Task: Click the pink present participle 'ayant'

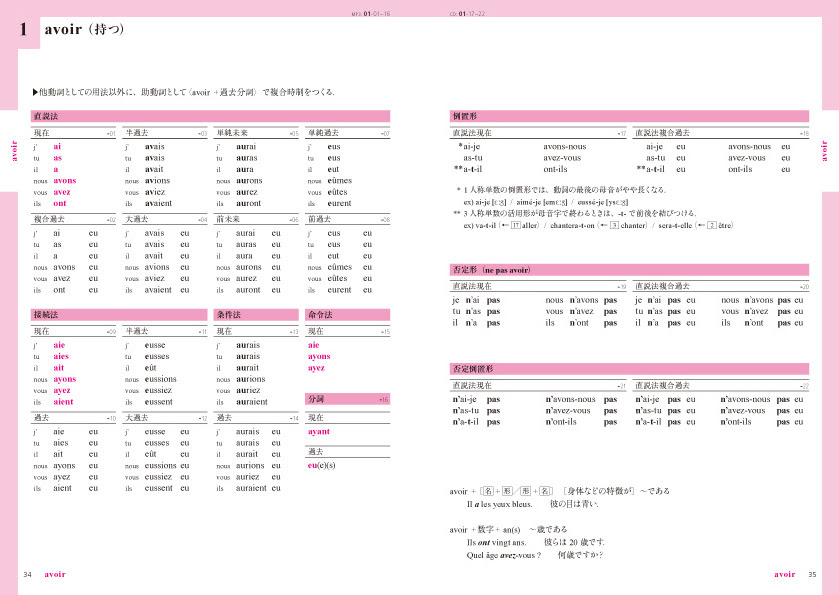Action: click(319, 432)
